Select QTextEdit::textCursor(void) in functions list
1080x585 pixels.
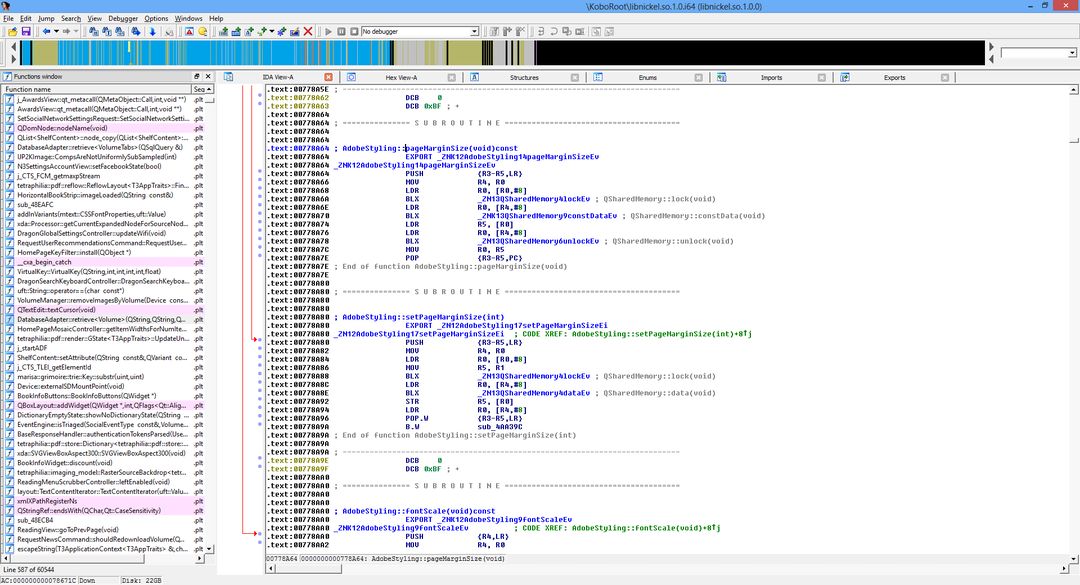pos(55,310)
